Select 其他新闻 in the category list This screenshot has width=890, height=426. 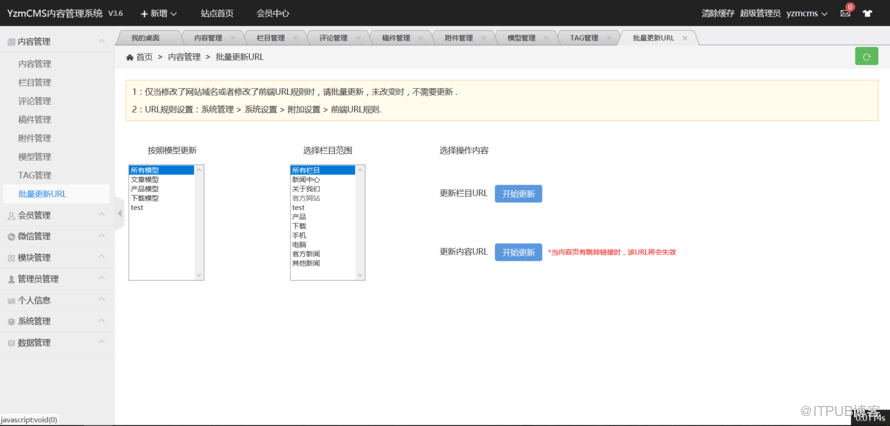(323, 263)
